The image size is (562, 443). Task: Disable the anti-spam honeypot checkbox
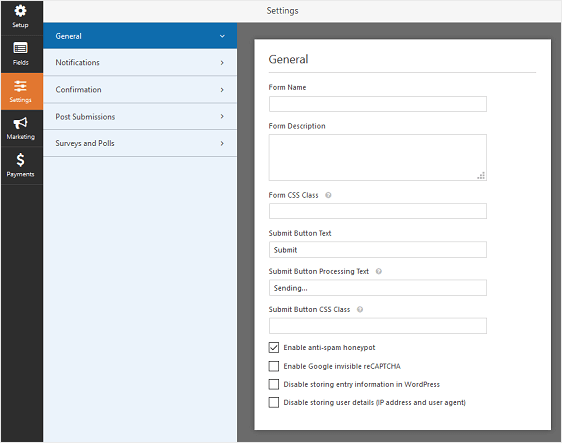pyautogui.click(x=274, y=347)
